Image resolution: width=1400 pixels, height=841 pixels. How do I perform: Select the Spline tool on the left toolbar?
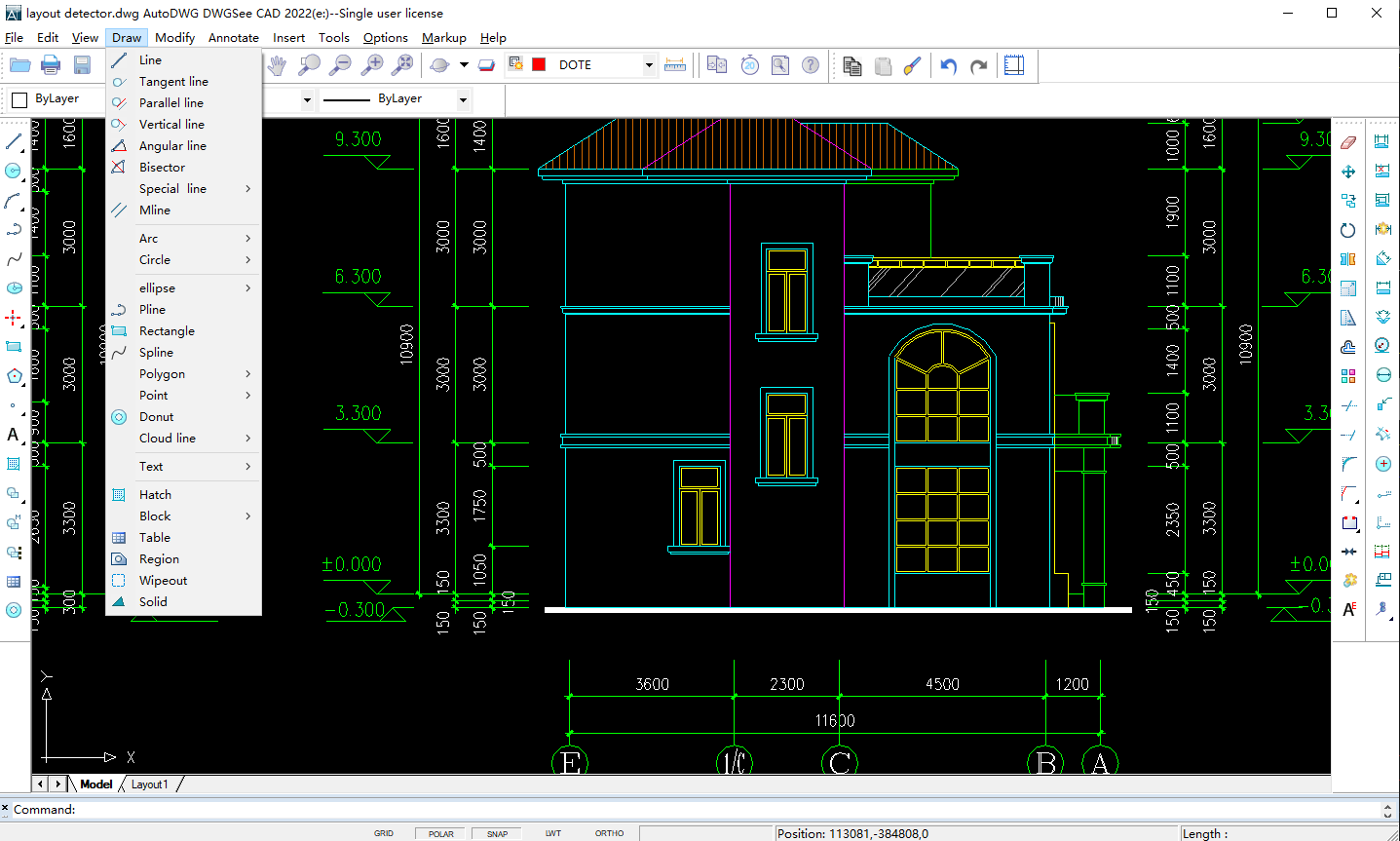tap(14, 259)
